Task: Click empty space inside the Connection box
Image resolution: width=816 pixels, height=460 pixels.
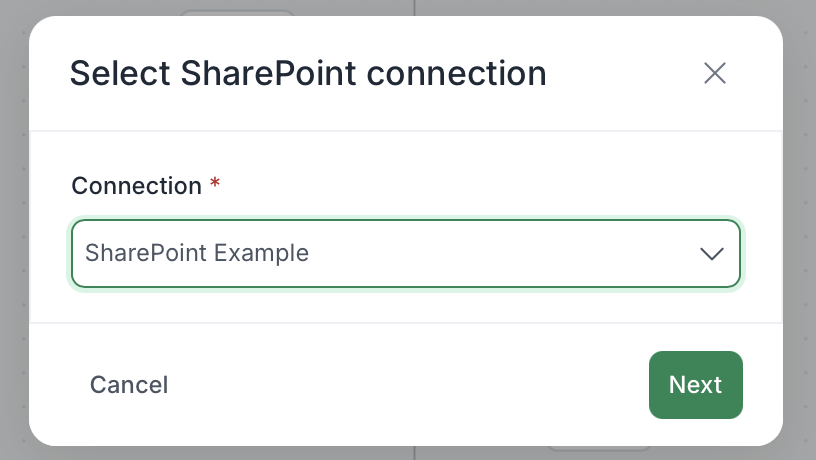Action: 500,254
